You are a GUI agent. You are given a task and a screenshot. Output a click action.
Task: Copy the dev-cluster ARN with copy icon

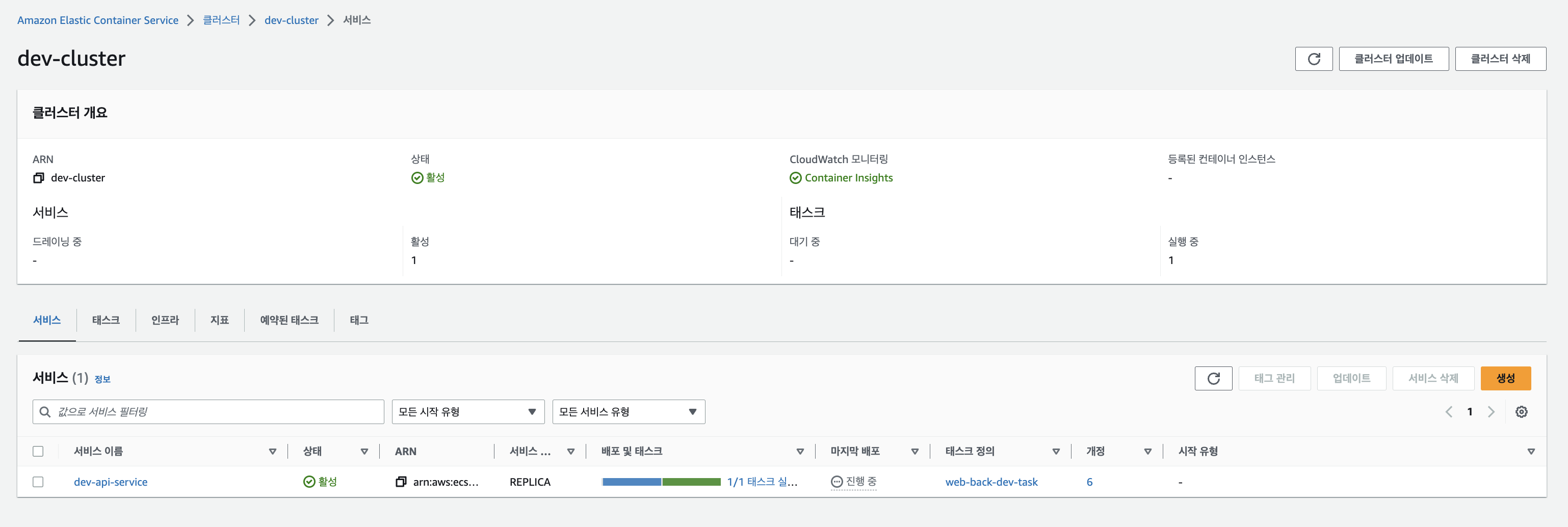[38, 178]
